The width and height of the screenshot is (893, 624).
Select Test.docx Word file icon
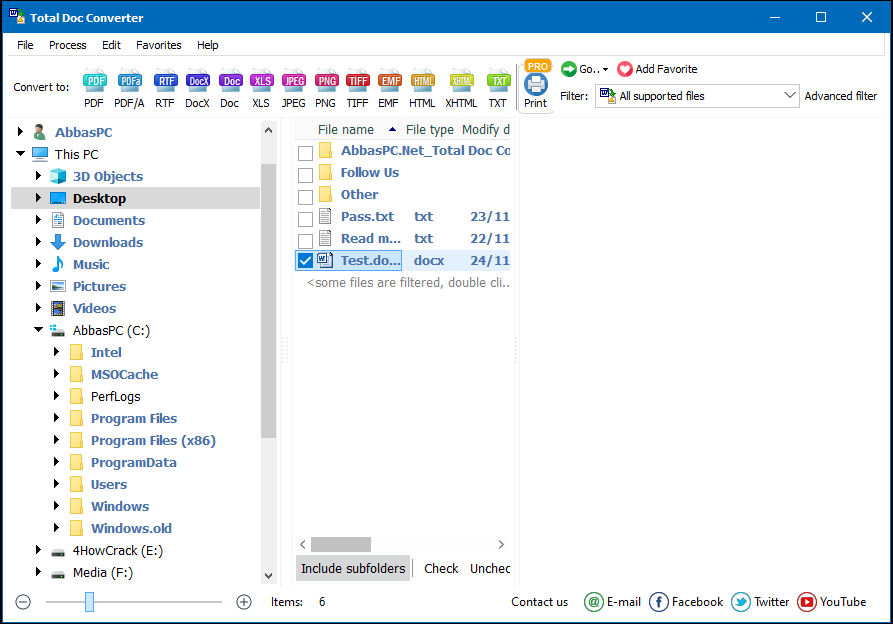325,260
